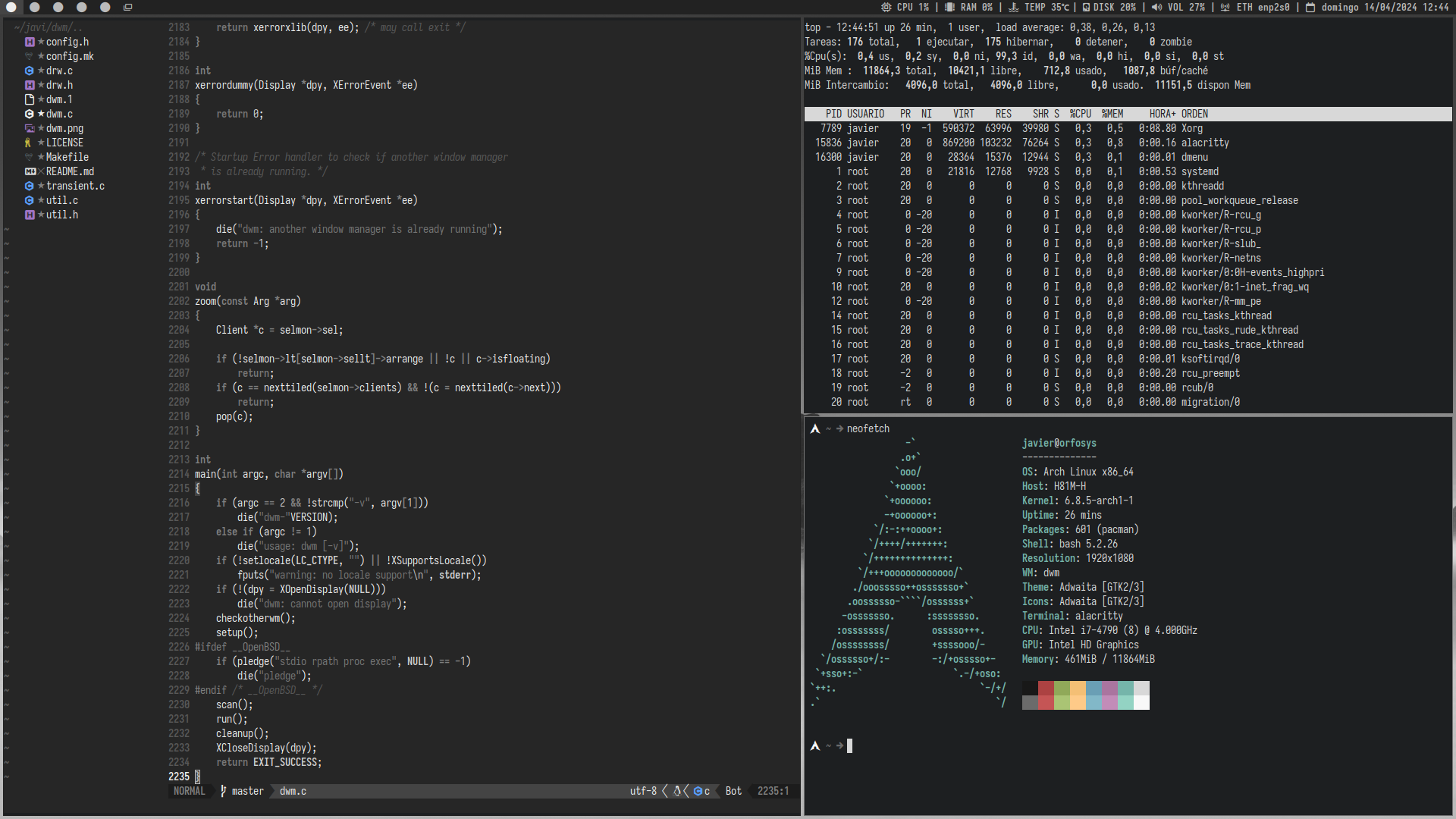Select the highlighted first dwm tag circle
This screenshot has height=819, width=1456.
(11, 7)
